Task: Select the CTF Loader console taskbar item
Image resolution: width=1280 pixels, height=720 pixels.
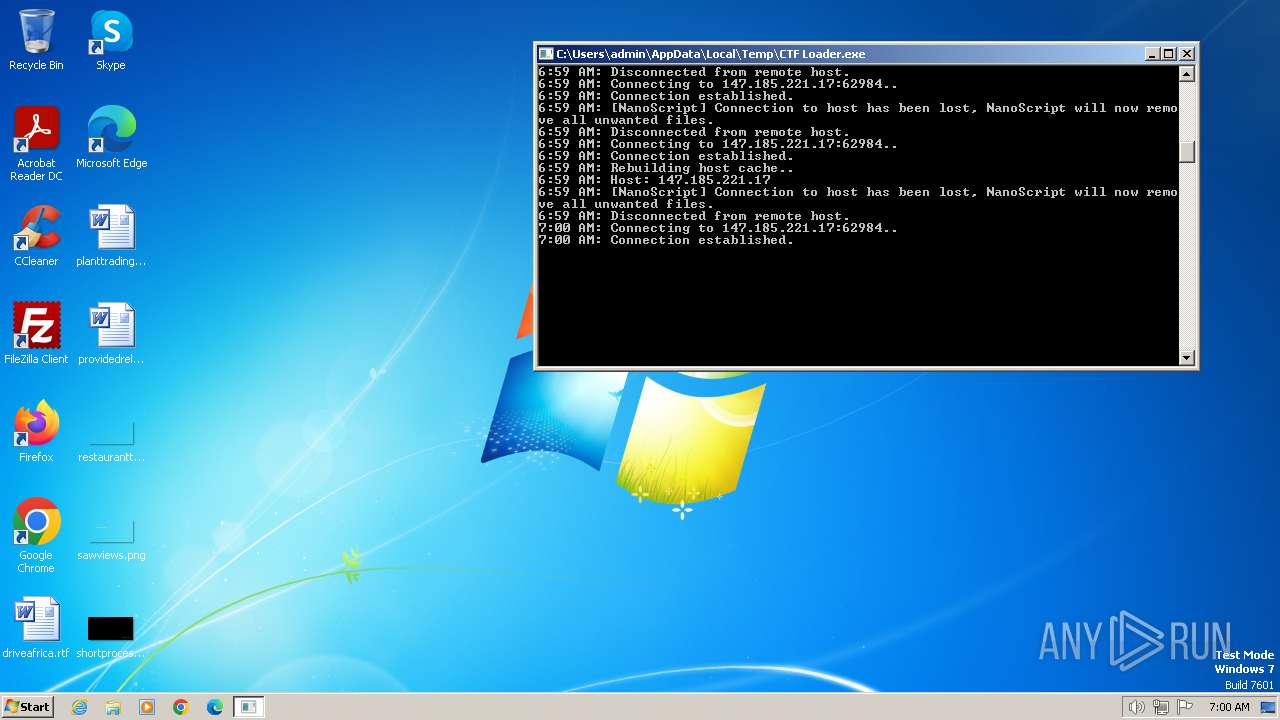Action: 248,707
